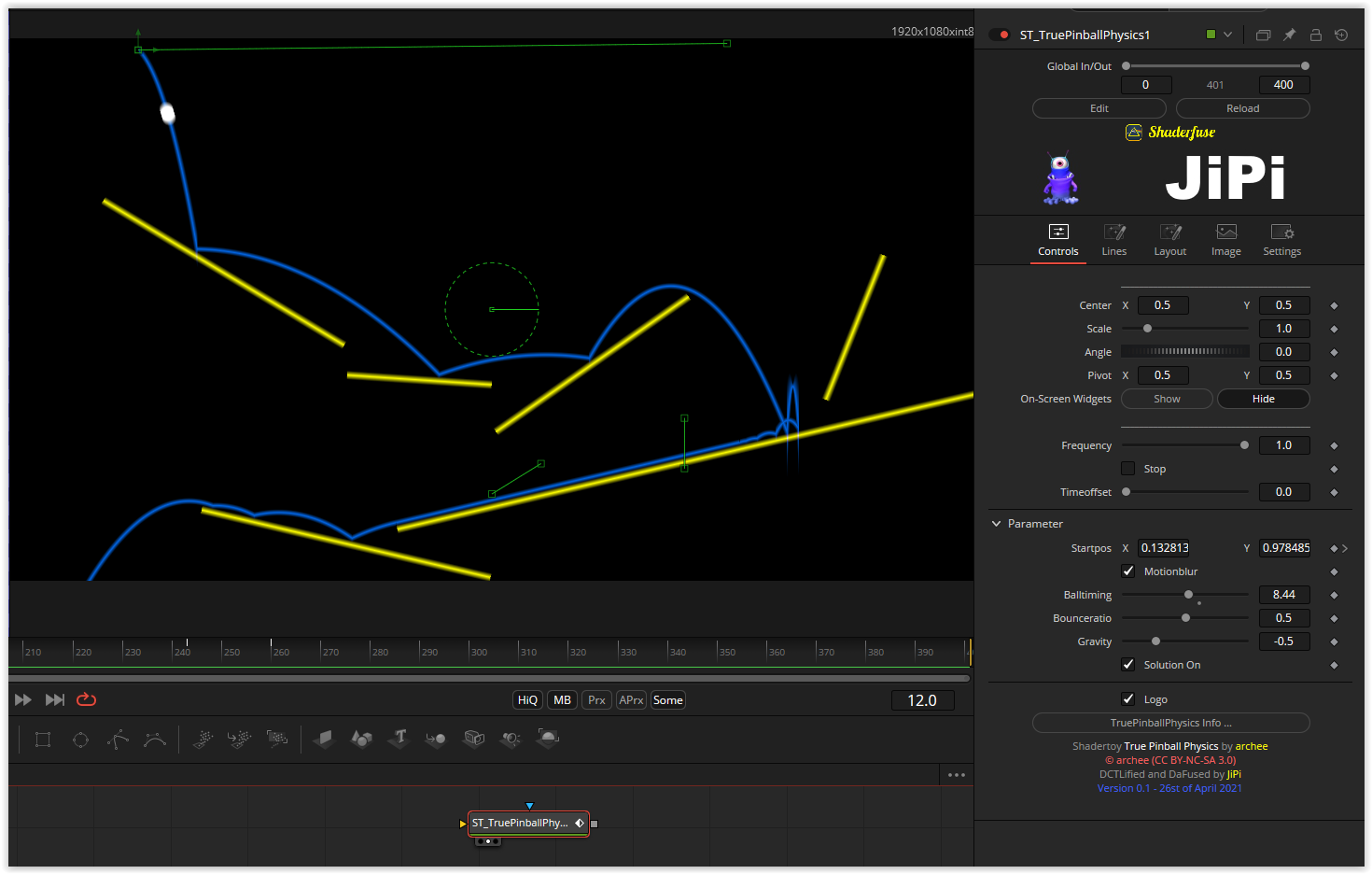Click the Startpos keyframe arrow chevron
This screenshot has width=1372, height=874.
1345,548
